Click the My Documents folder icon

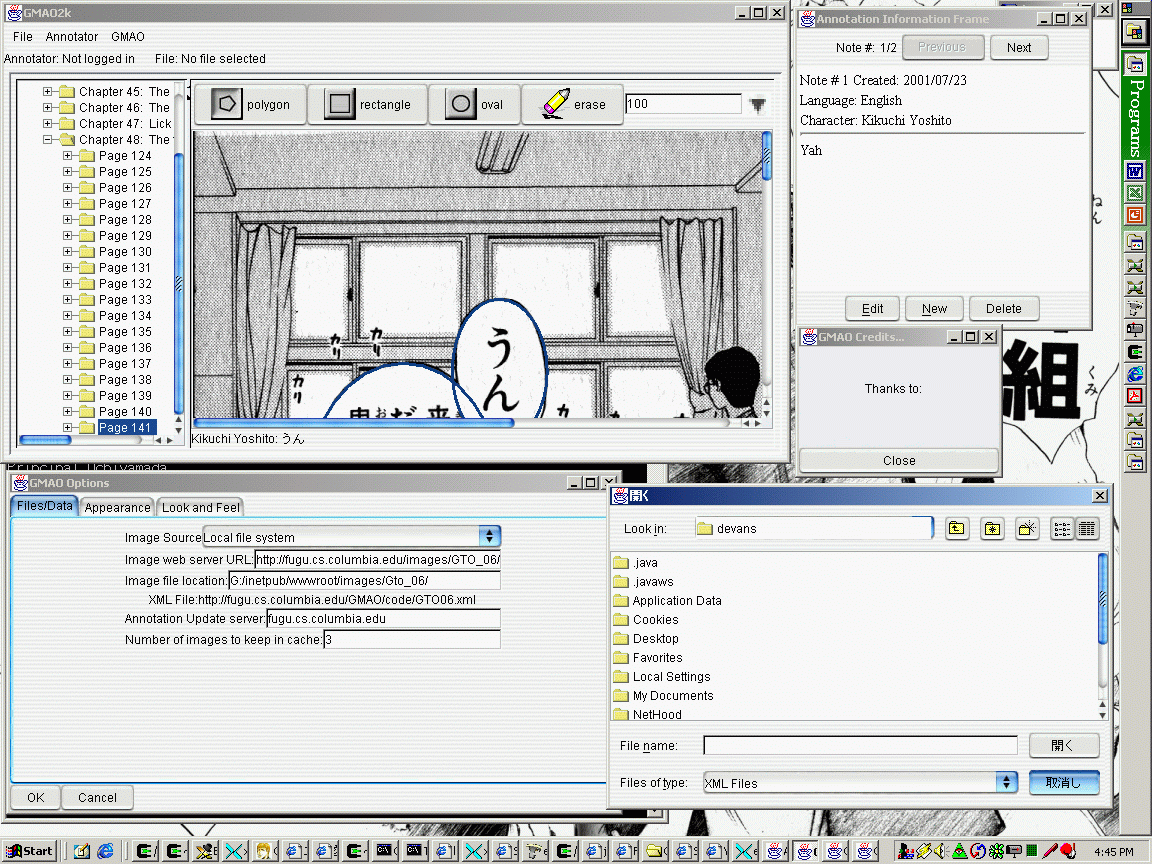coord(622,696)
